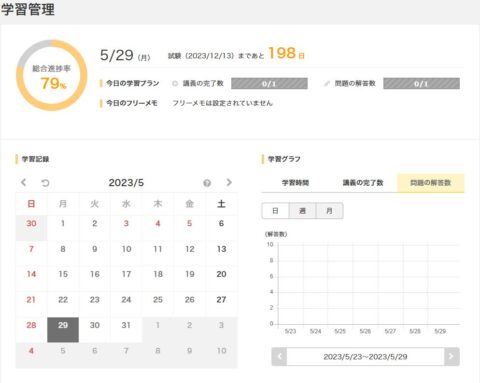Select May 3 holiday in calendar
This screenshot has width=480, height=383.
pos(126,228)
